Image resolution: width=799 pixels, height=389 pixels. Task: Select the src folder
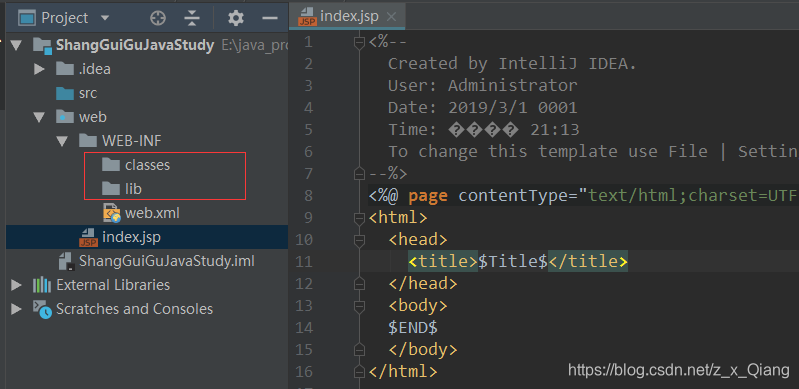click(x=88, y=93)
